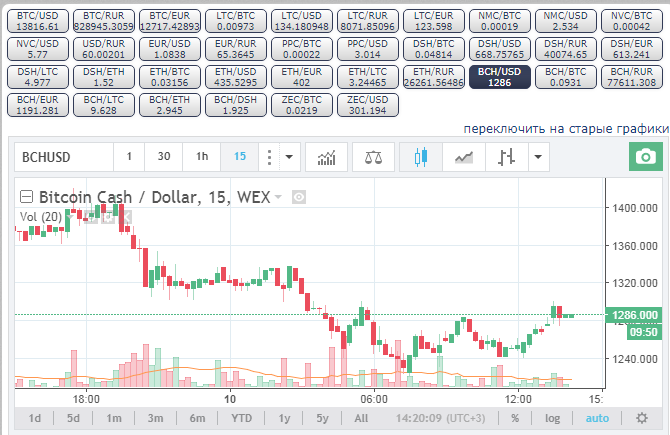Select the ETH/USD pair

click(x=235, y=77)
